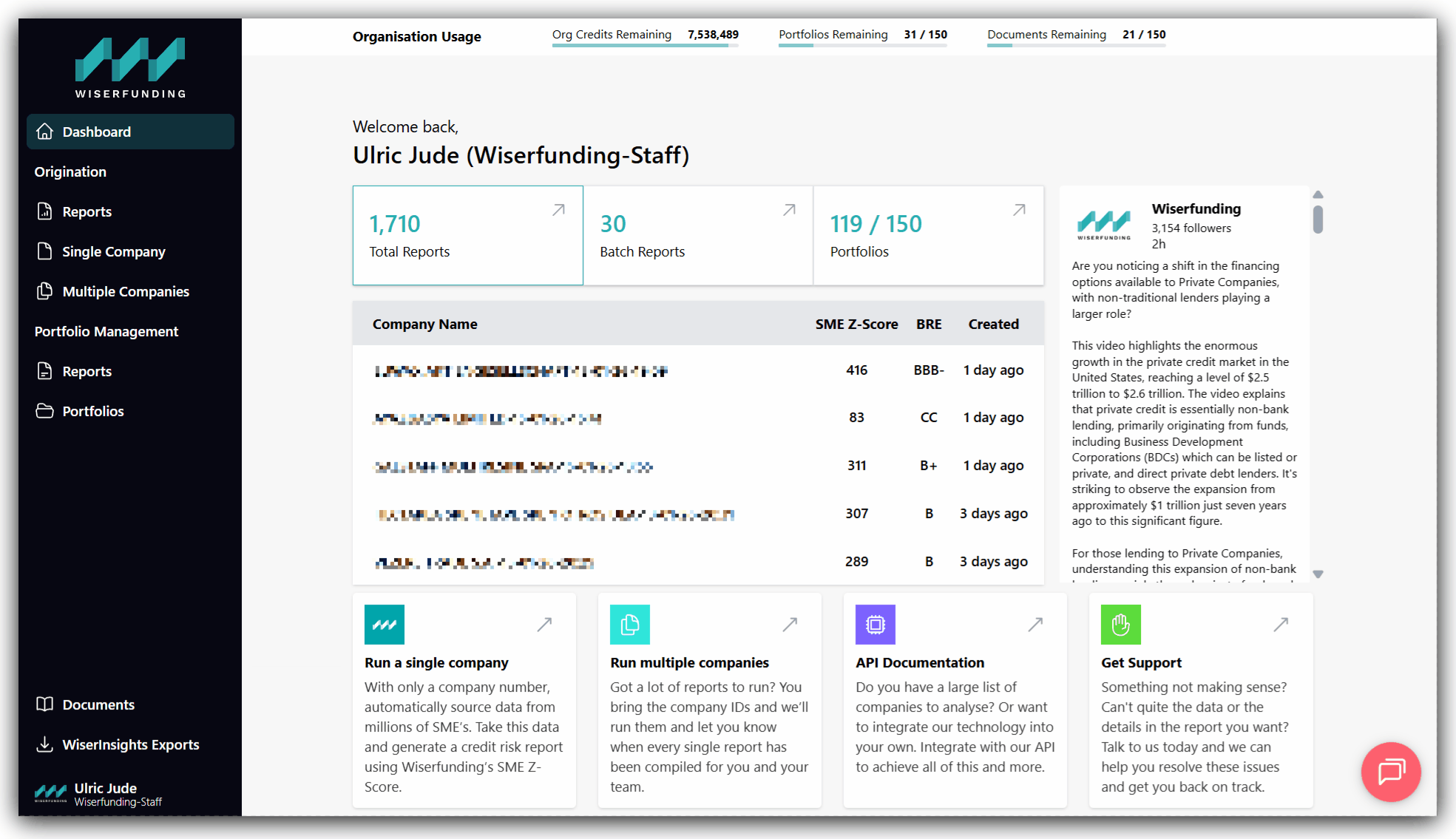Click the Run multiple companies documents icon
1456x839 pixels.
click(629, 625)
